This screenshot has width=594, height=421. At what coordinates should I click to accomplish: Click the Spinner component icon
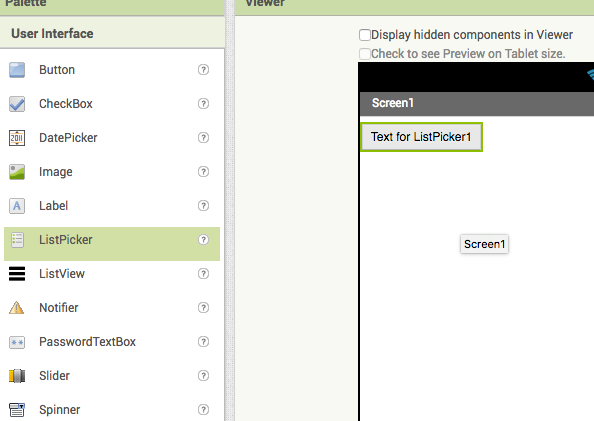coord(17,410)
